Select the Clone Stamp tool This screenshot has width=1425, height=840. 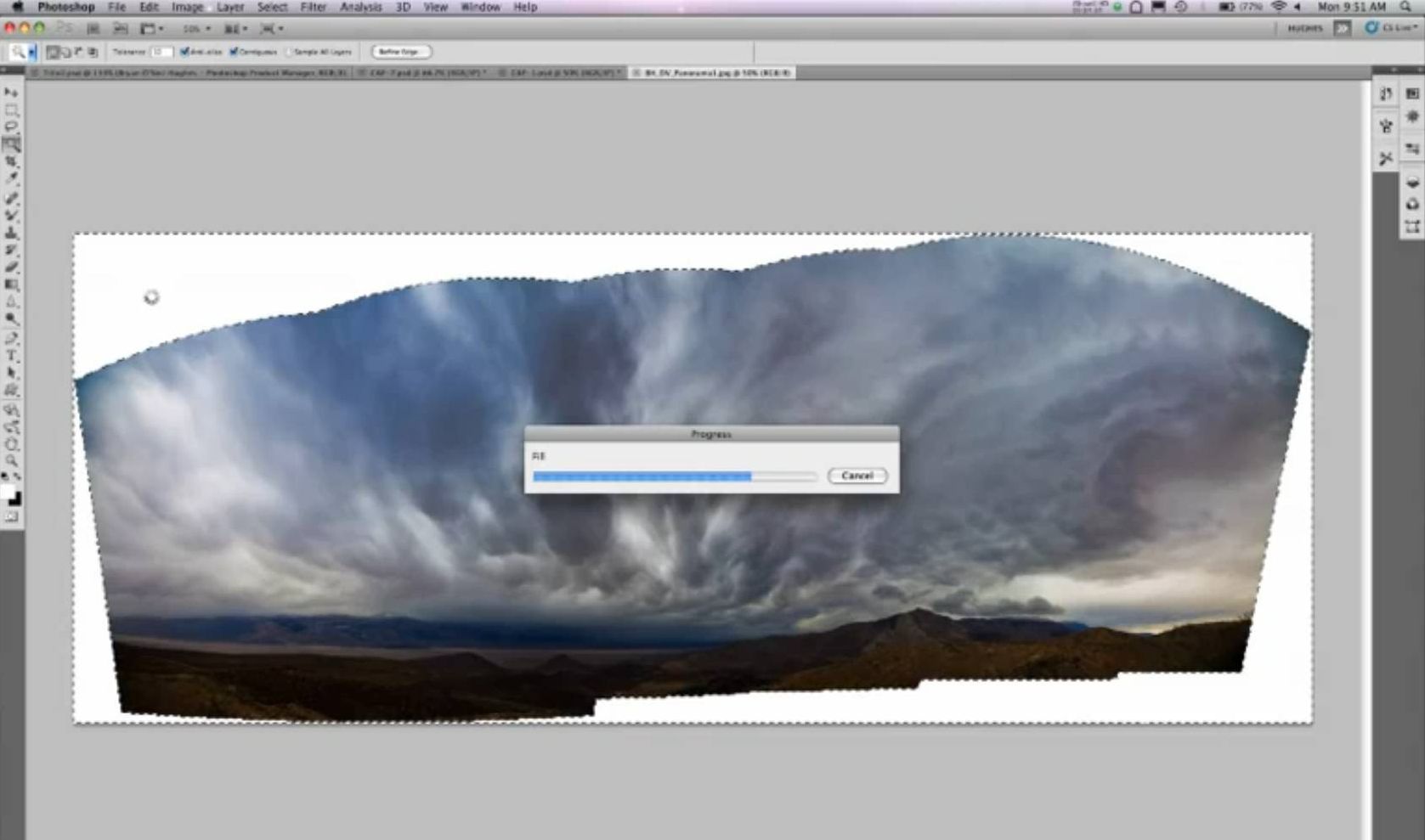[x=12, y=233]
